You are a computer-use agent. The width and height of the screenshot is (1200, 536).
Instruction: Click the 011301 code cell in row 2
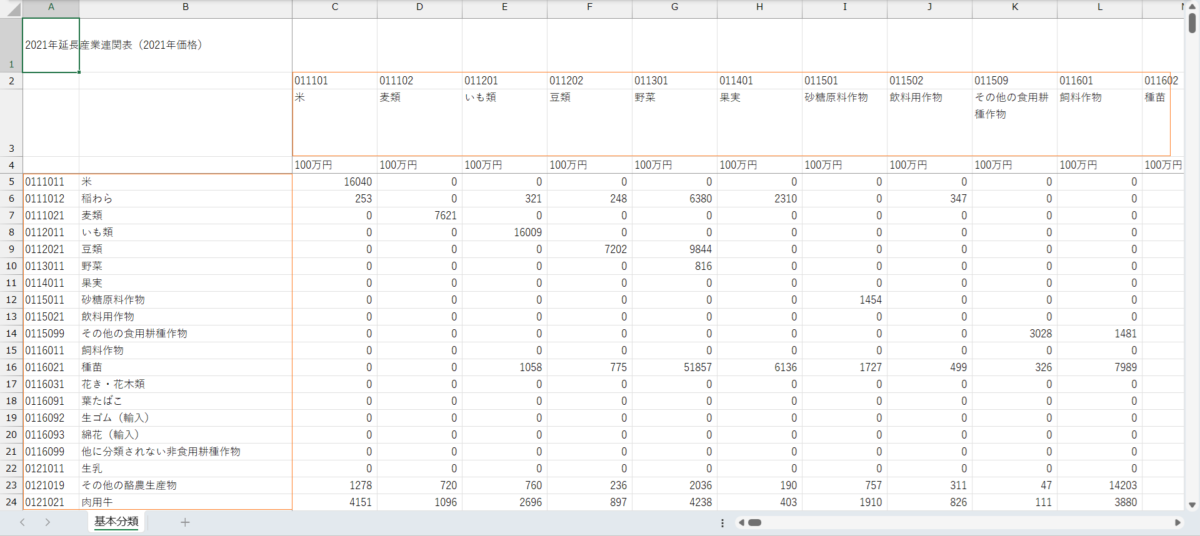click(x=674, y=80)
